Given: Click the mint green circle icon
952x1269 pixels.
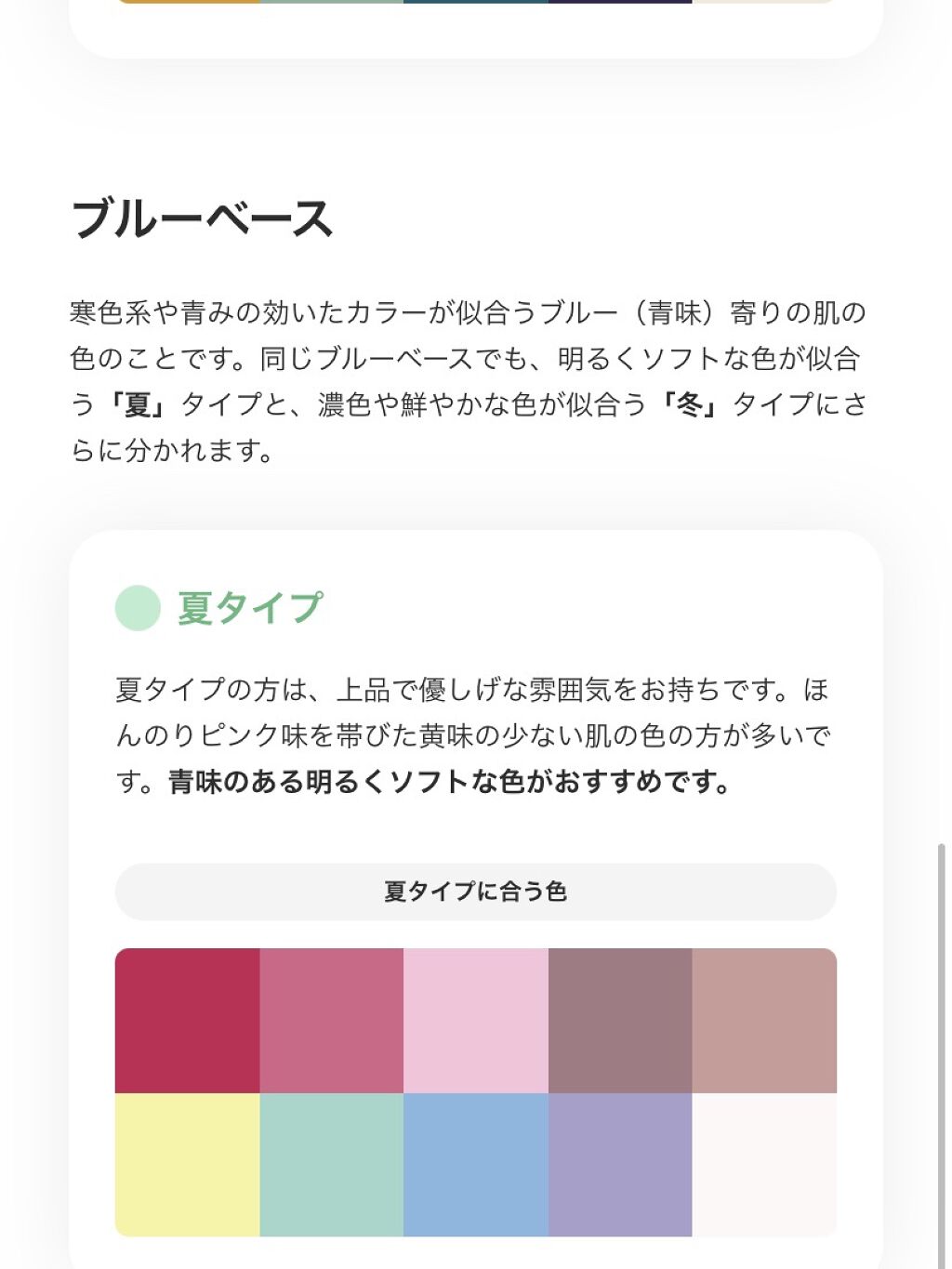Looking at the screenshot, I should coord(138,608).
